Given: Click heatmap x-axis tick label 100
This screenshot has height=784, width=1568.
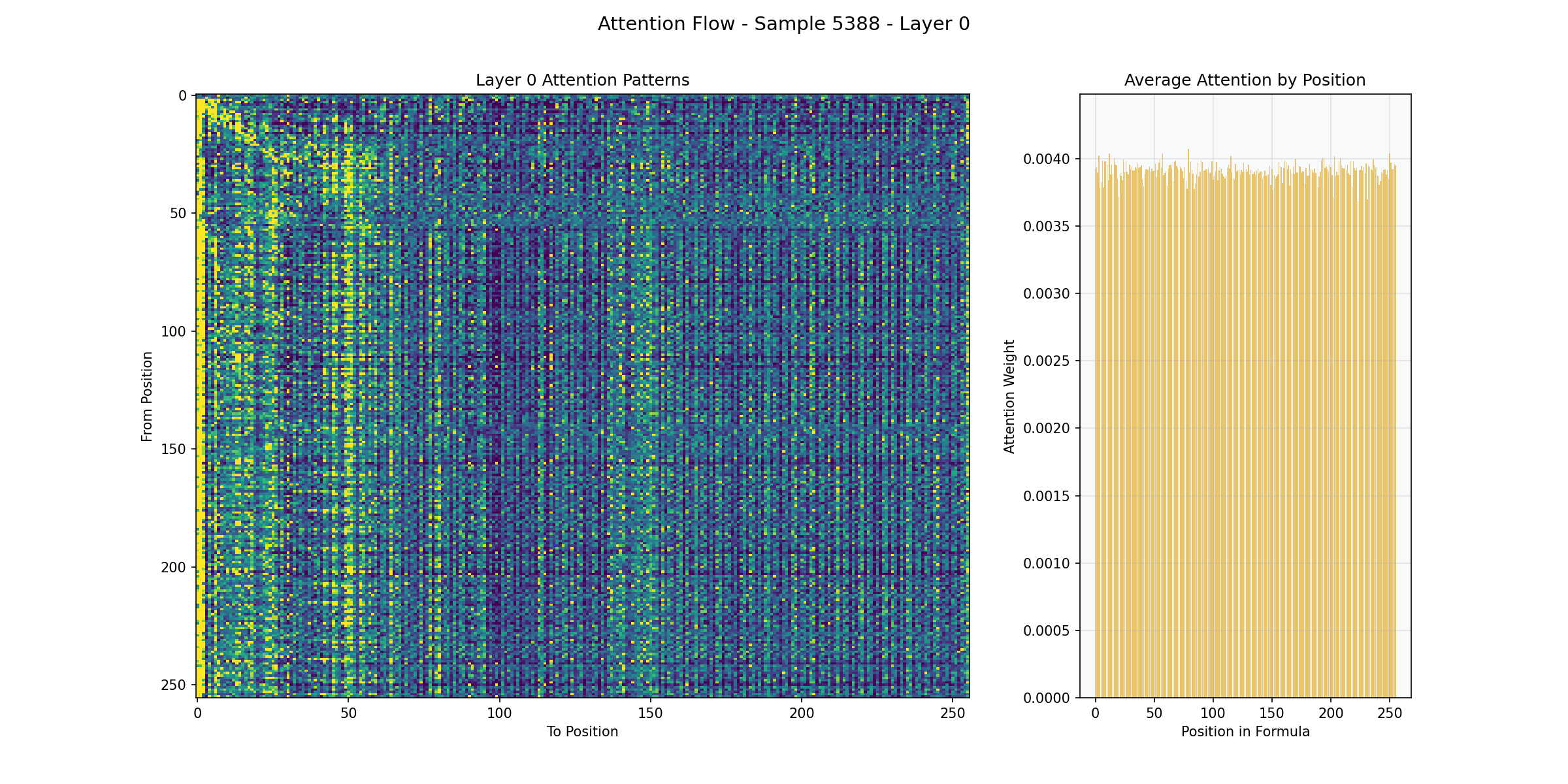Looking at the screenshot, I should point(499,713).
